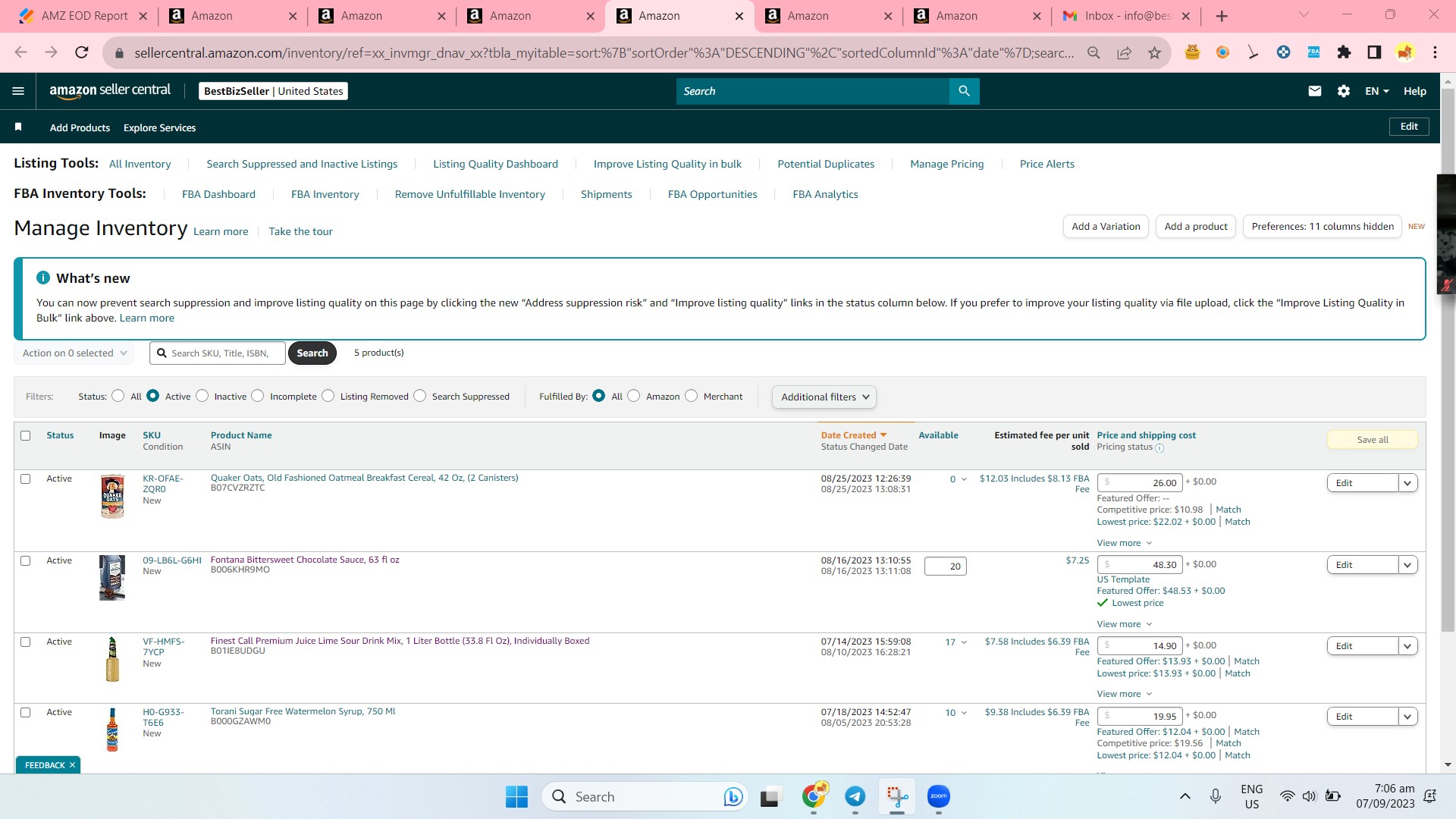
Task: Click the Google Chrome taskbar icon
Action: coord(814,796)
